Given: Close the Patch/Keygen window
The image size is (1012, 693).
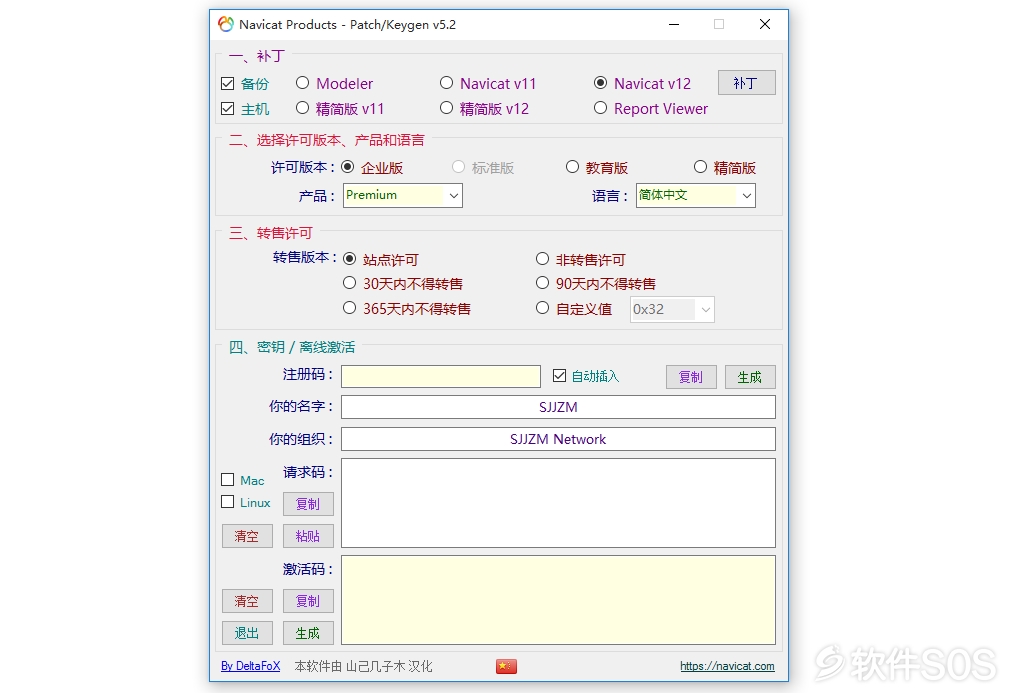Looking at the screenshot, I should (x=765, y=25).
